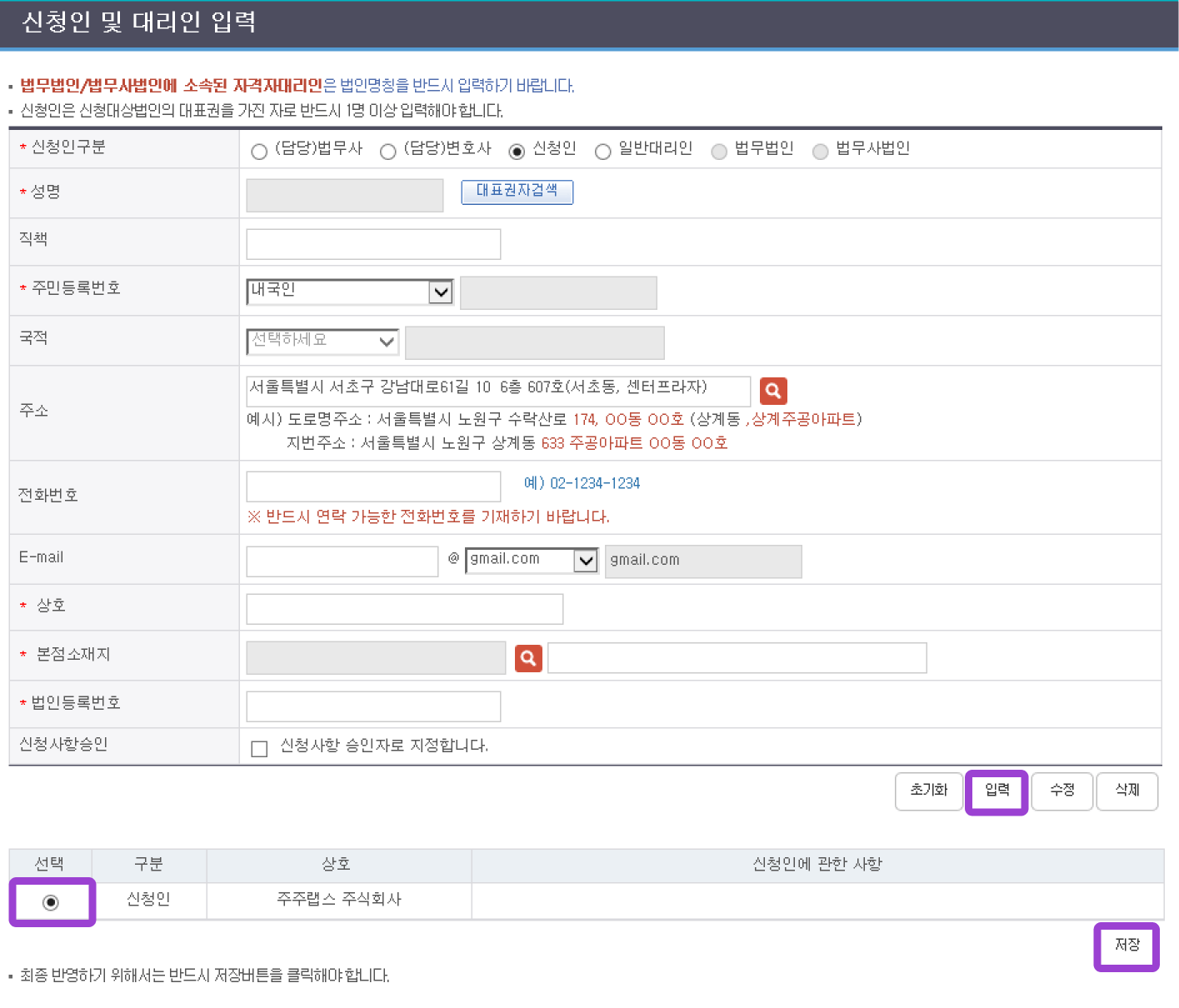Check the 신청사항 승인자로 지정합니다 checkbox

(259, 748)
